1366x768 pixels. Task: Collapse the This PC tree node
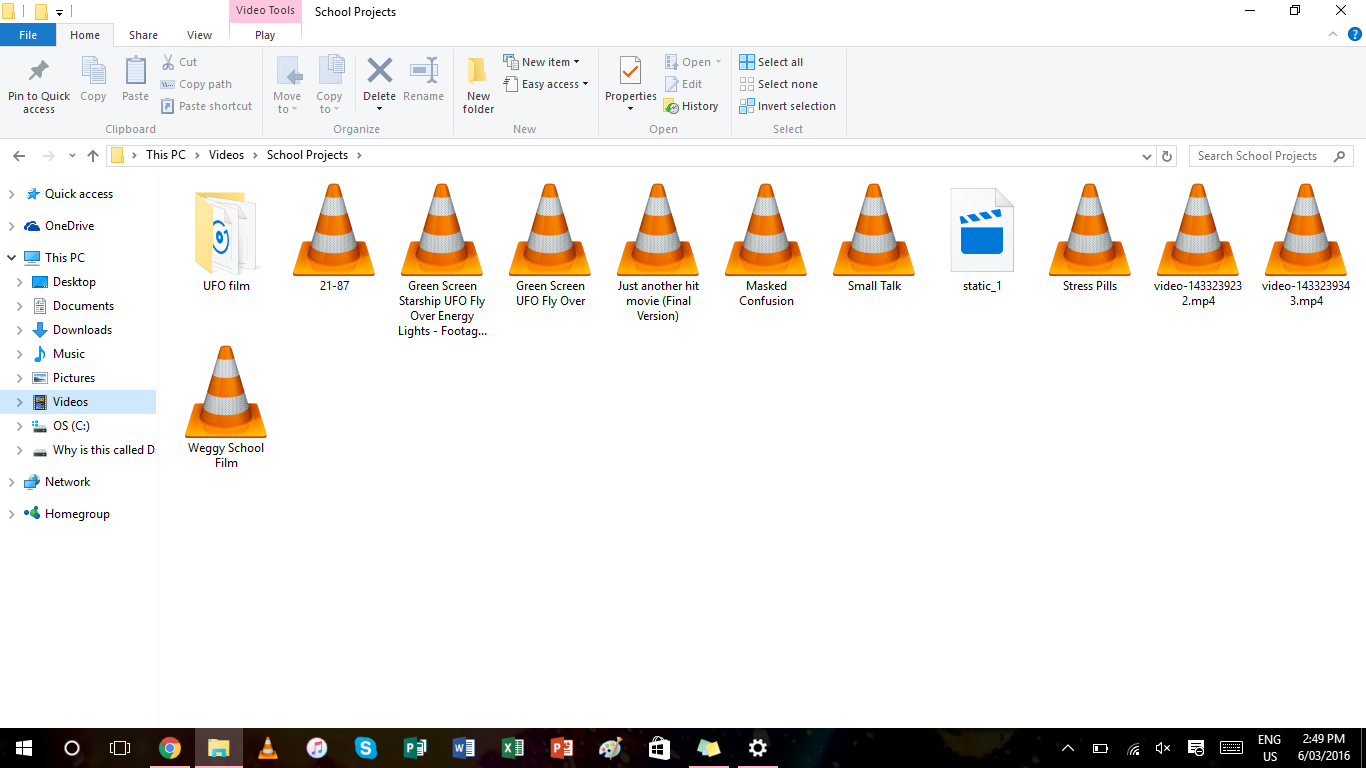(x=12, y=258)
